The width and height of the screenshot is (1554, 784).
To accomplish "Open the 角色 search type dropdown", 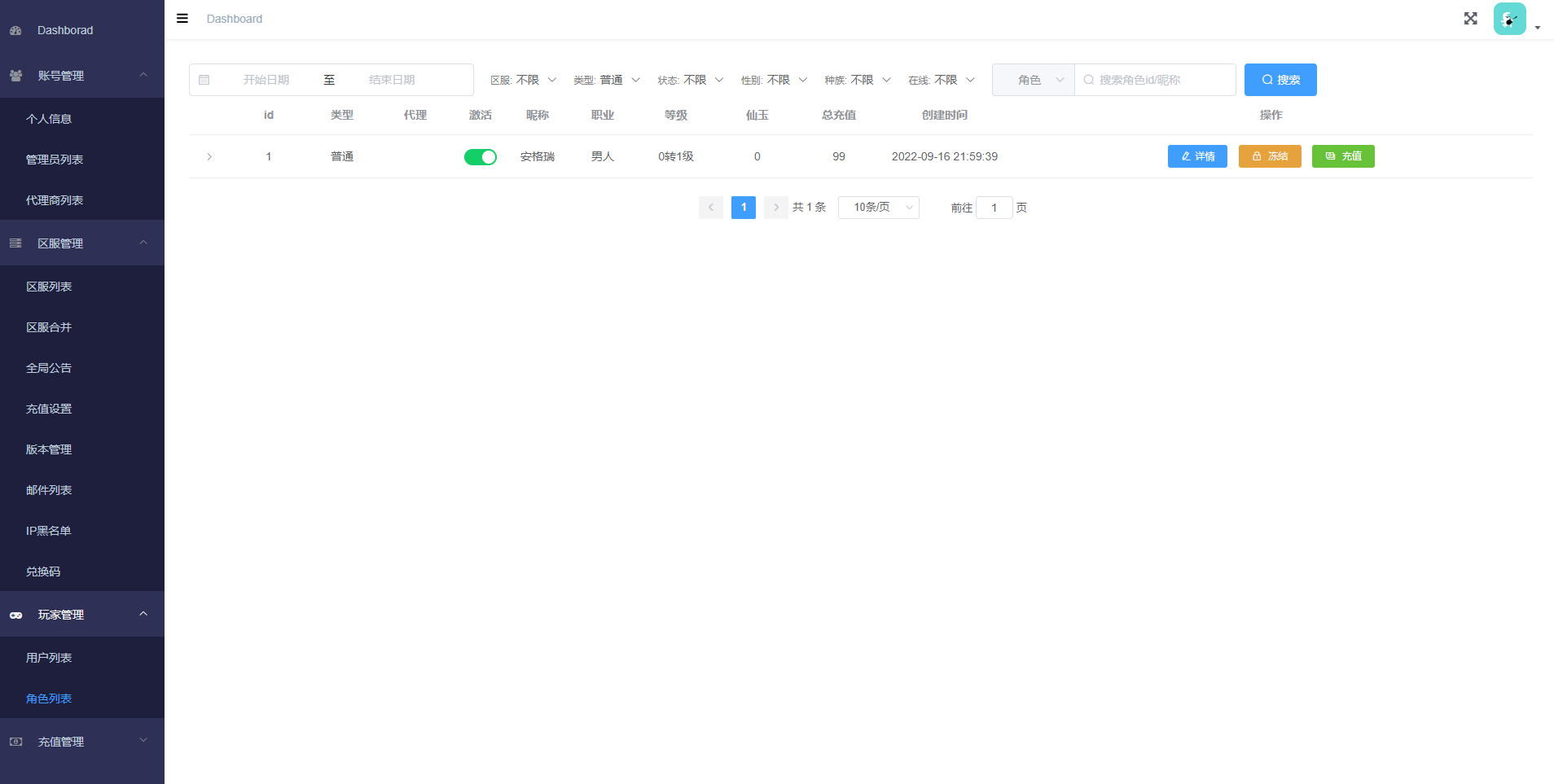I will 1033,80.
